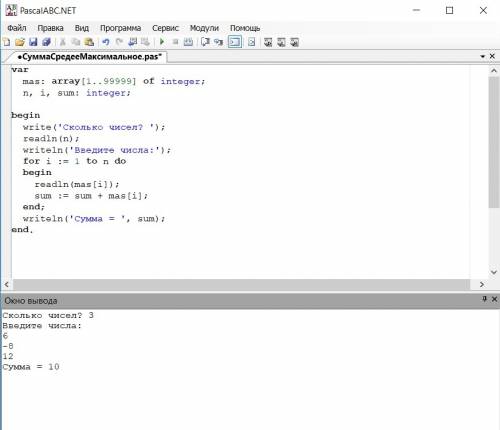Screen dimensions: 500x430
Task: Paste from clipboard using toolbar icon
Action: 89,42
